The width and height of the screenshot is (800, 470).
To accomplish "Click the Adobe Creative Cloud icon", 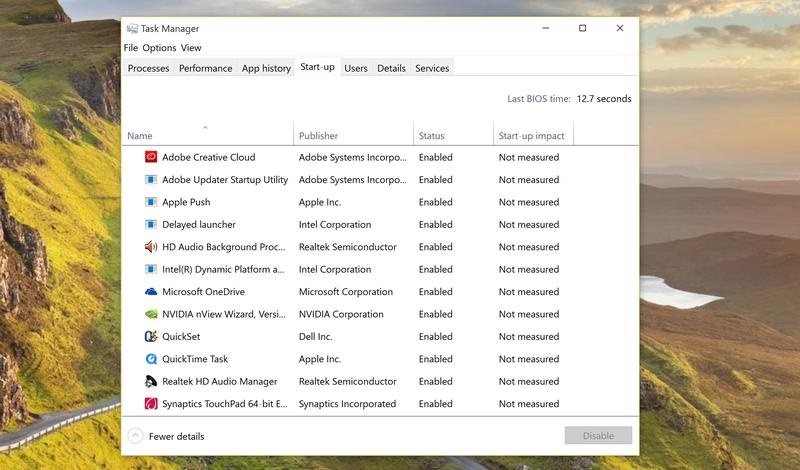I will click(151, 157).
